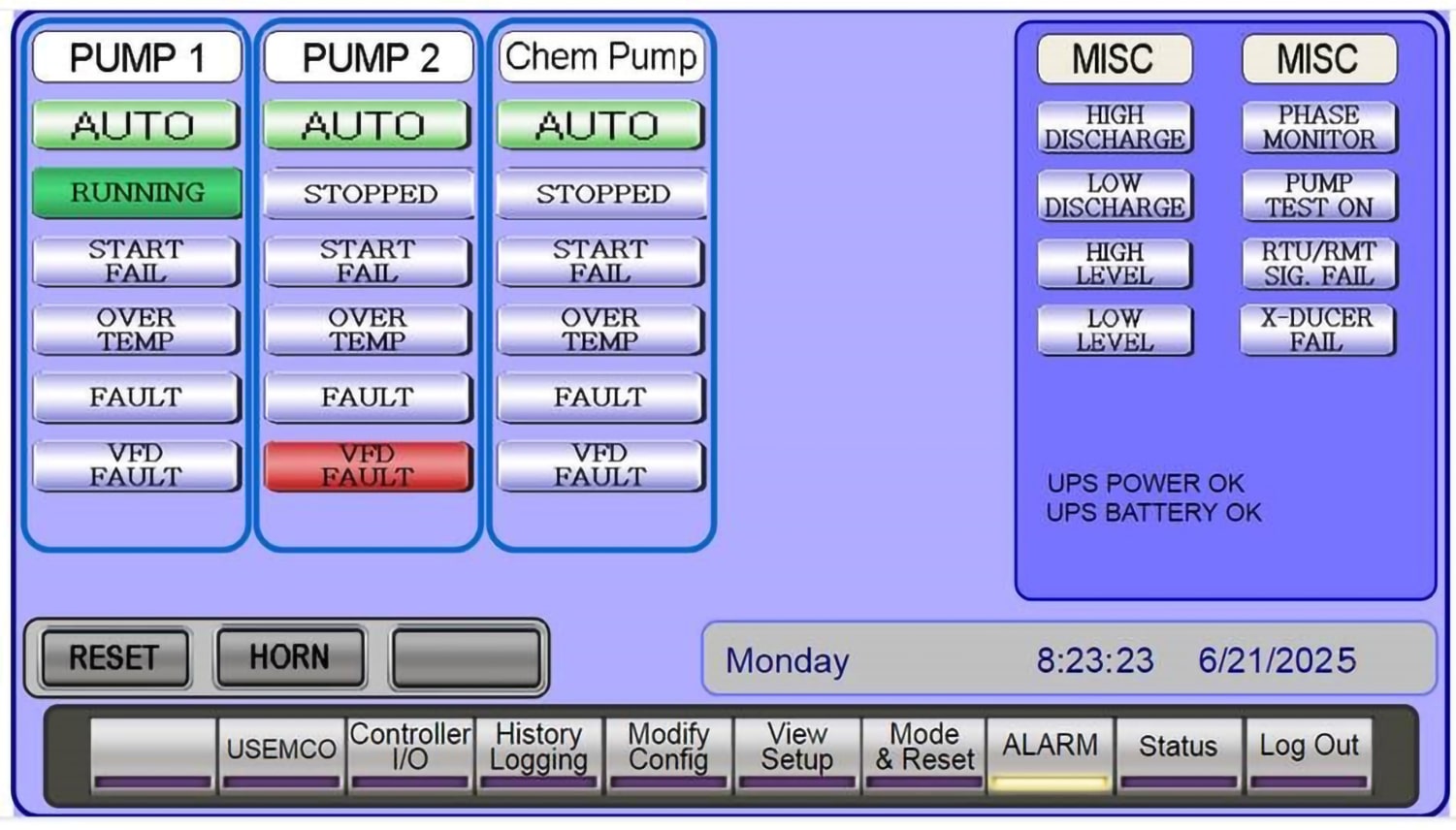
Task: Open the USEMCO tab
Action: click(x=281, y=755)
